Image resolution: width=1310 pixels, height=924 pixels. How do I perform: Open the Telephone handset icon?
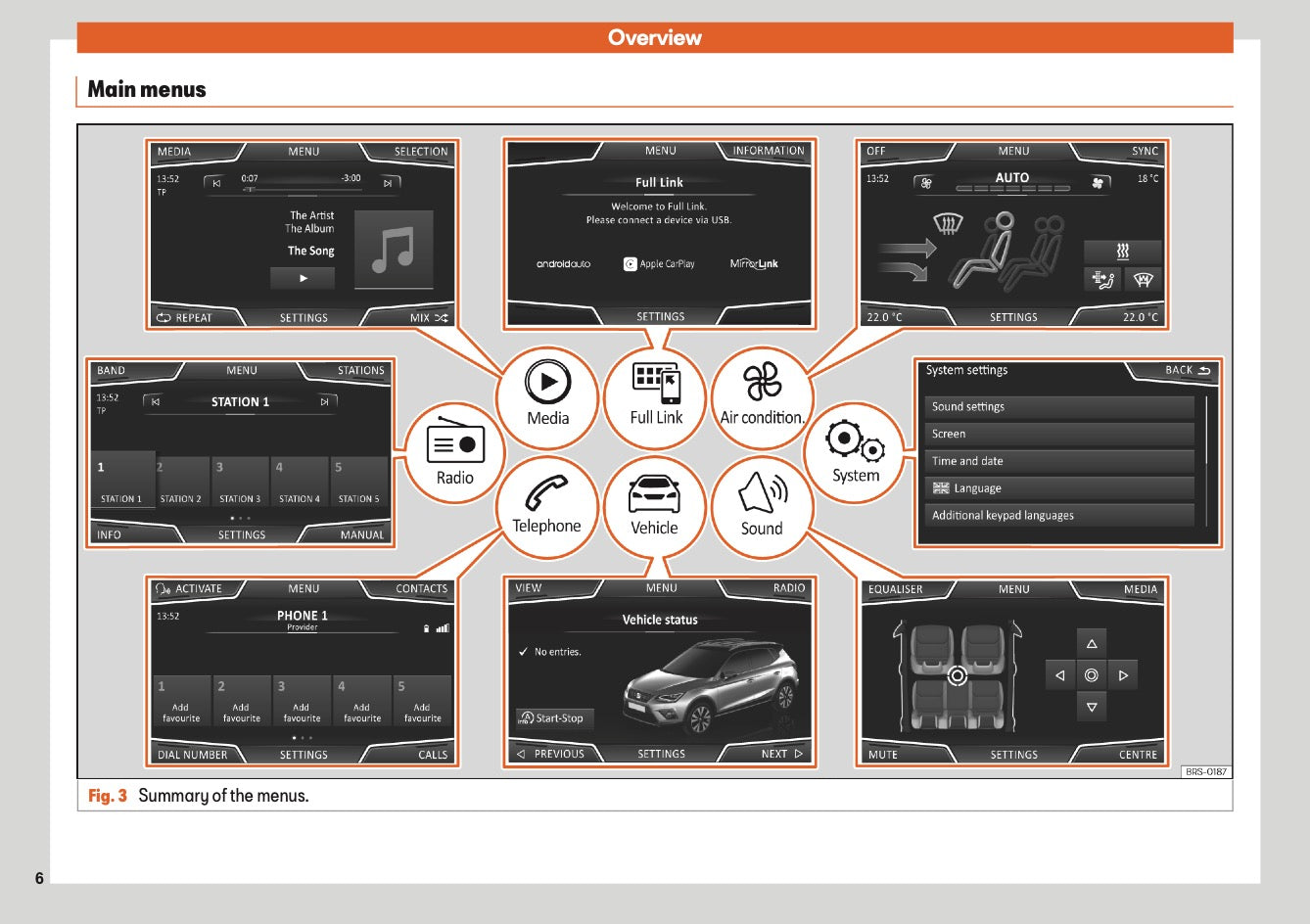(545, 493)
